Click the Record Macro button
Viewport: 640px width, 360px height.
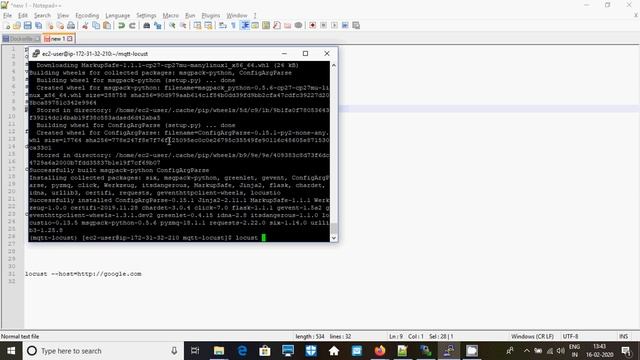(312, 25)
